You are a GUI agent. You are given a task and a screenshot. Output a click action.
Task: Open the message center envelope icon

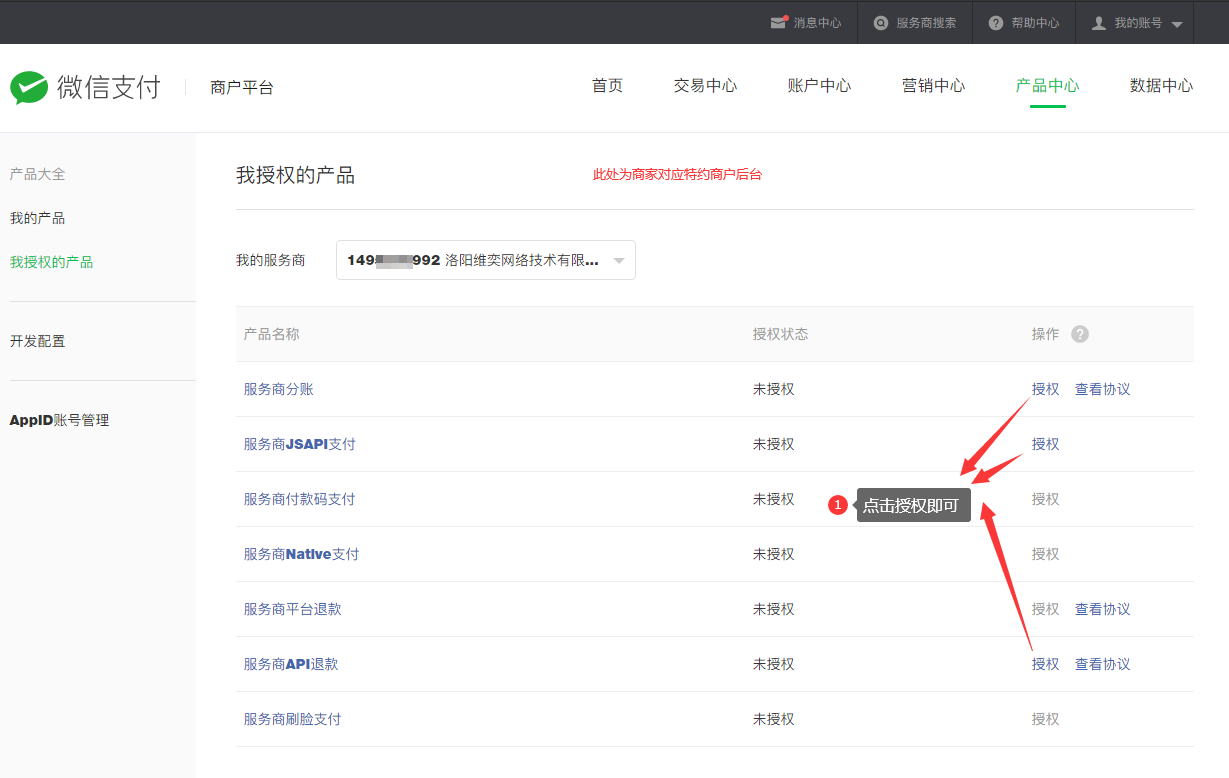[x=778, y=23]
